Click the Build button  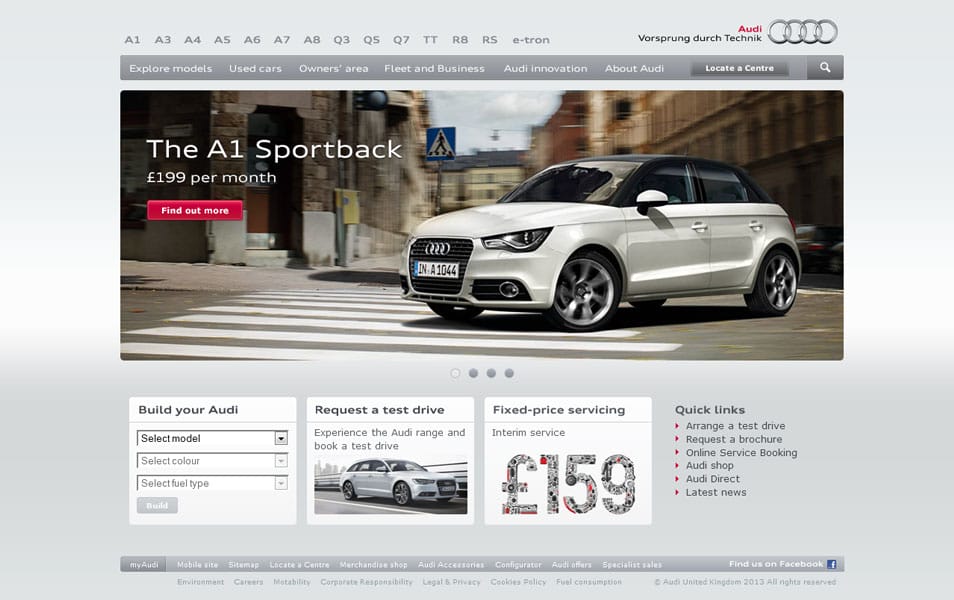(x=157, y=505)
